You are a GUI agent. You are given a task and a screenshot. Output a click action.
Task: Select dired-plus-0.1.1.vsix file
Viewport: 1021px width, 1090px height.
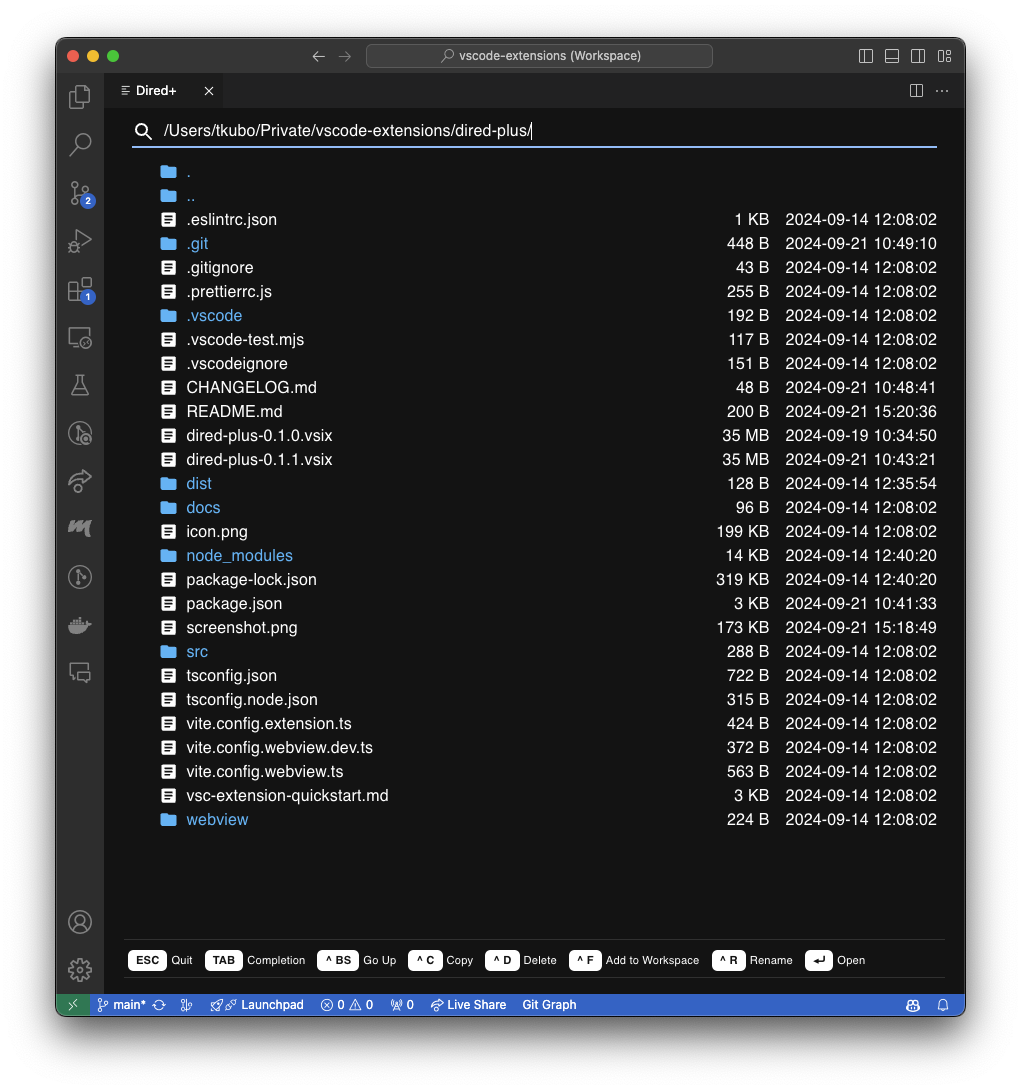(x=547, y=459)
